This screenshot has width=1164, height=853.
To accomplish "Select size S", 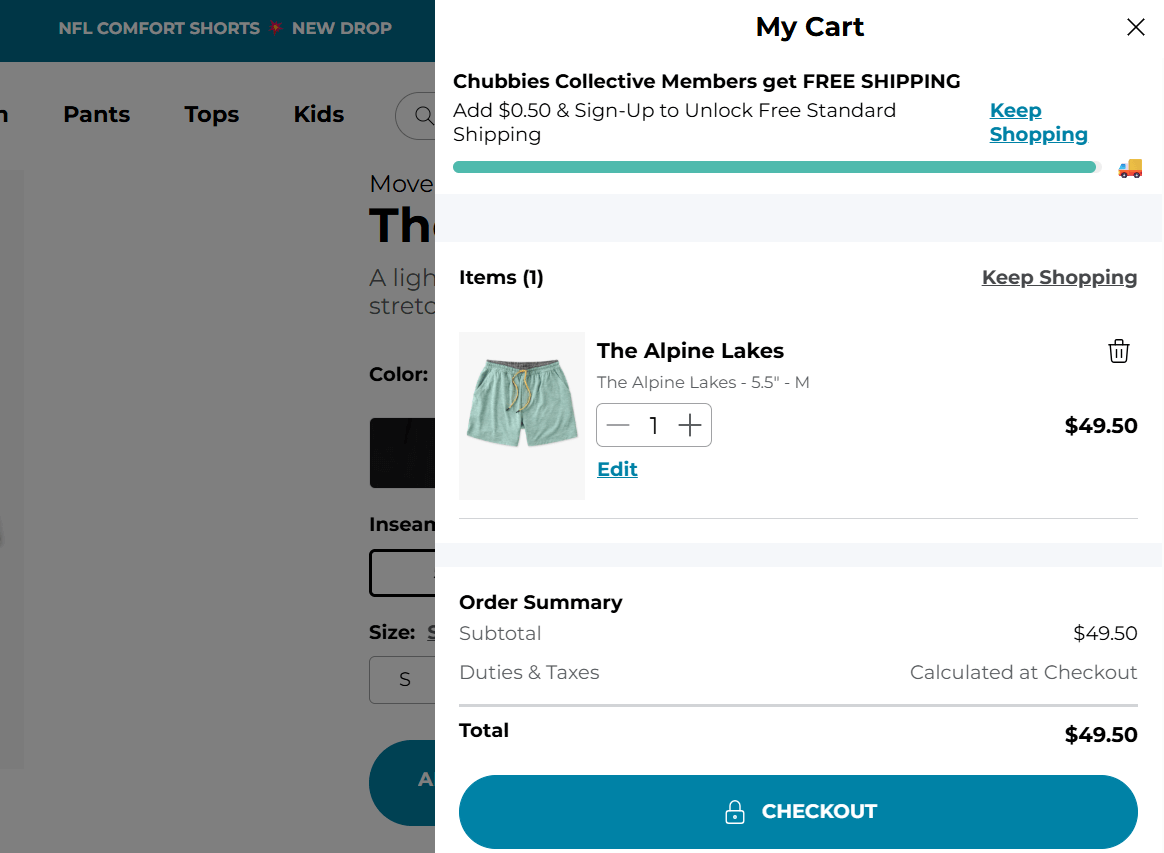I will (404, 680).
